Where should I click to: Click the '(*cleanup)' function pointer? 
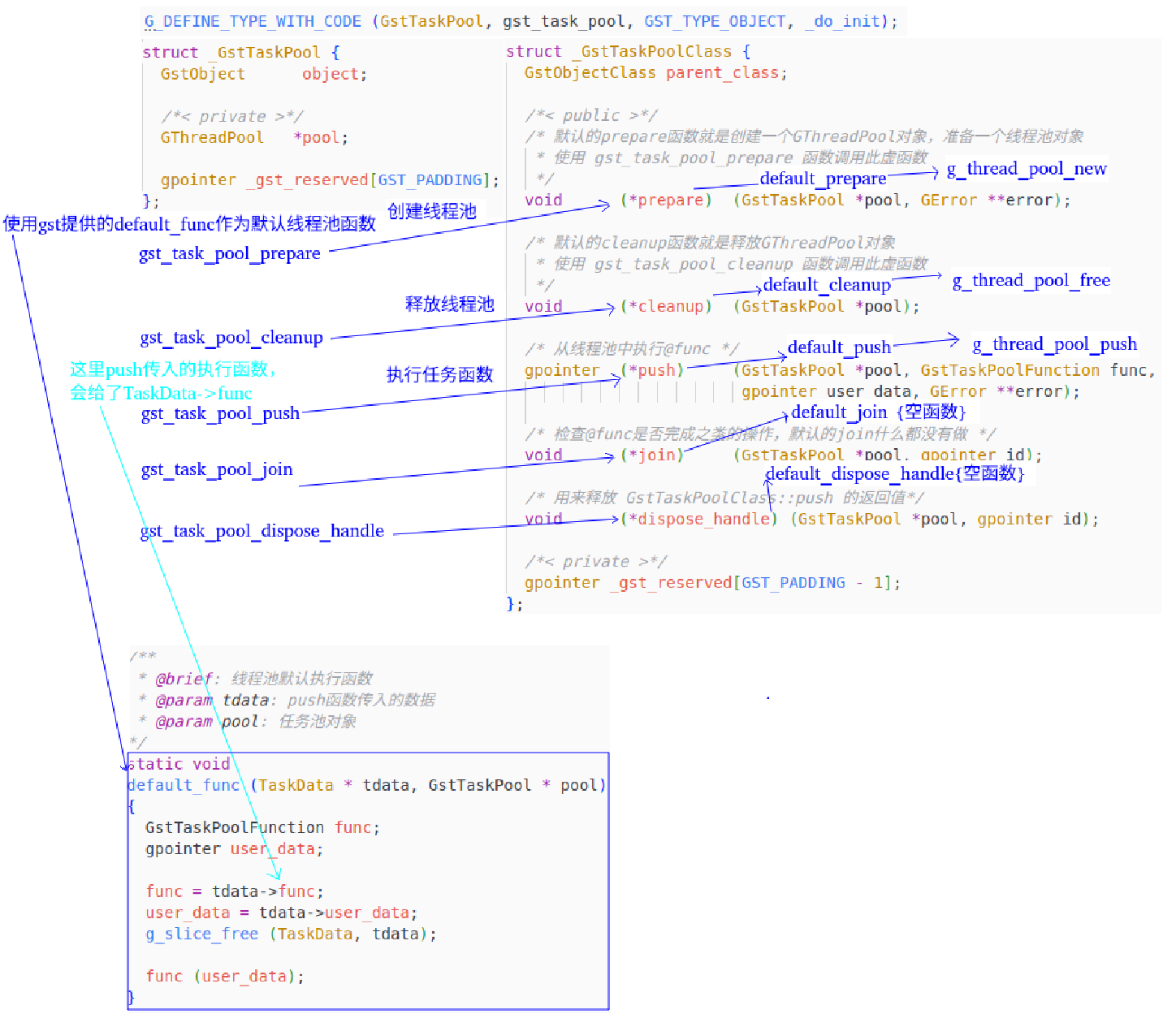[666, 306]
